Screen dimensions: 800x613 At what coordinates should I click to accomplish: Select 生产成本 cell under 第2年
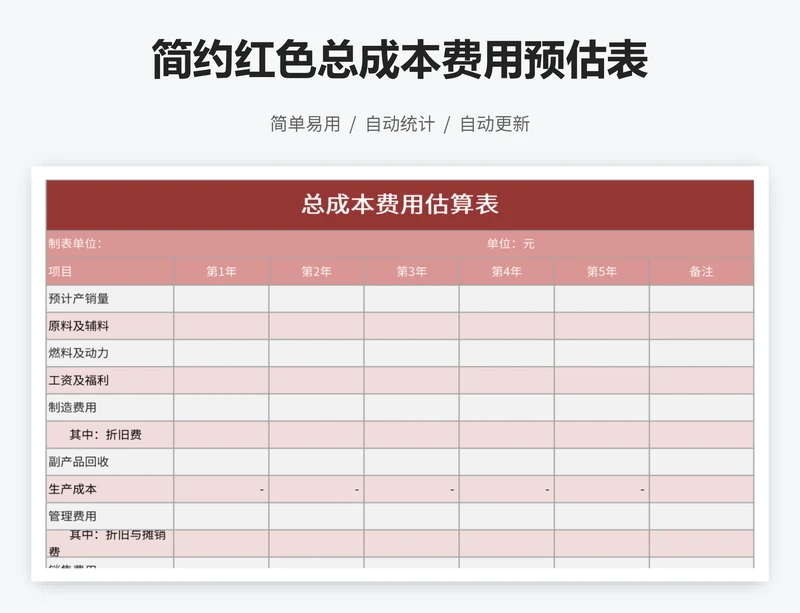(x=316, y=489)
